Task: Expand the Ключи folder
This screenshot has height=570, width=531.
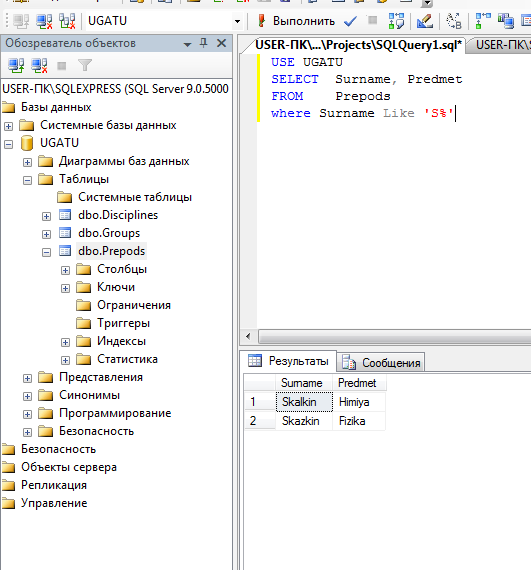Action: pyautogui.click(x=65, y=288)
